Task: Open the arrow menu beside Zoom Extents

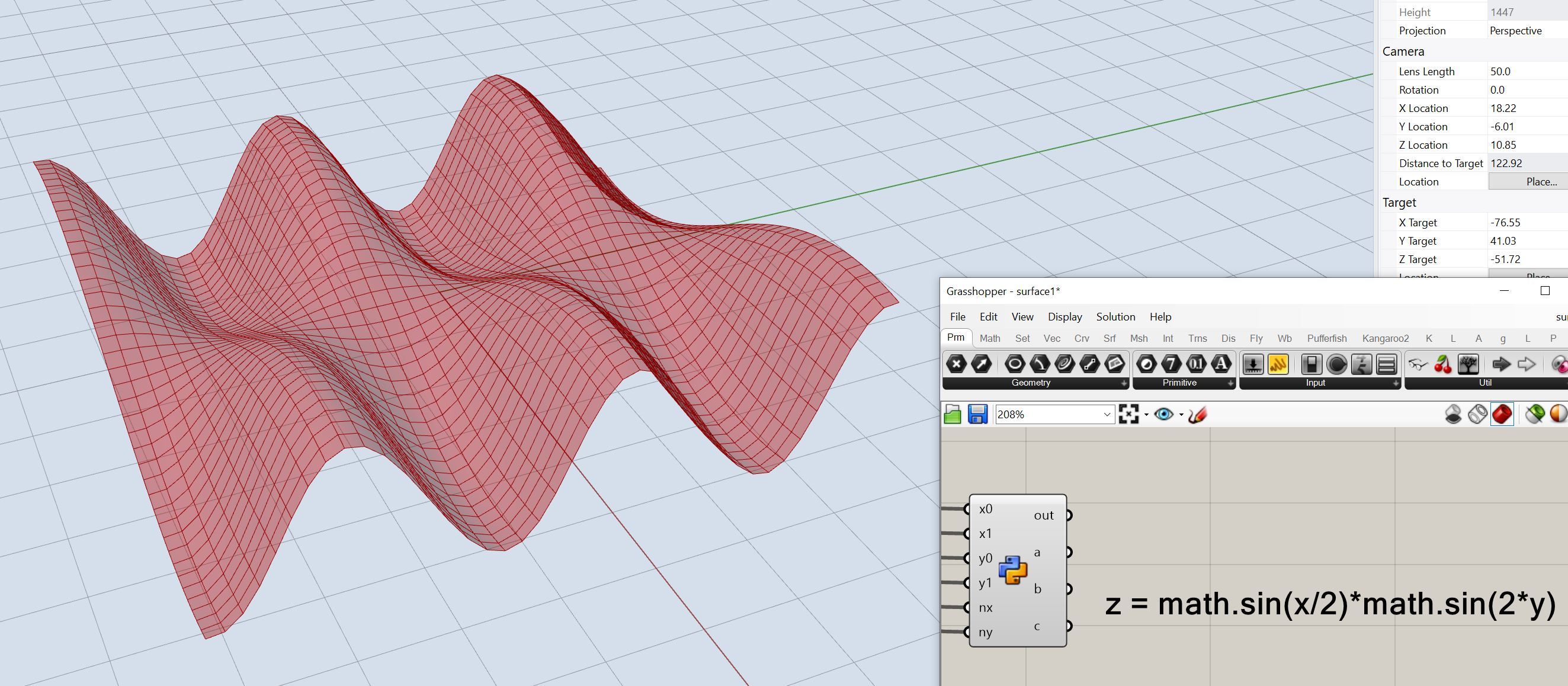Action: click(1146, 415)
